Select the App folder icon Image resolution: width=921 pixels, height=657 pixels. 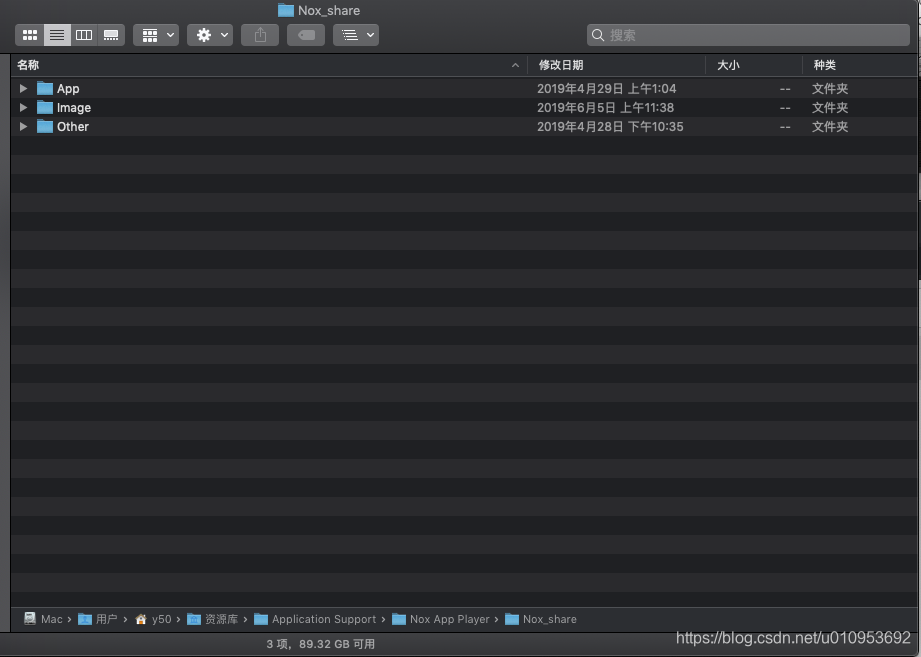[45, 88]
